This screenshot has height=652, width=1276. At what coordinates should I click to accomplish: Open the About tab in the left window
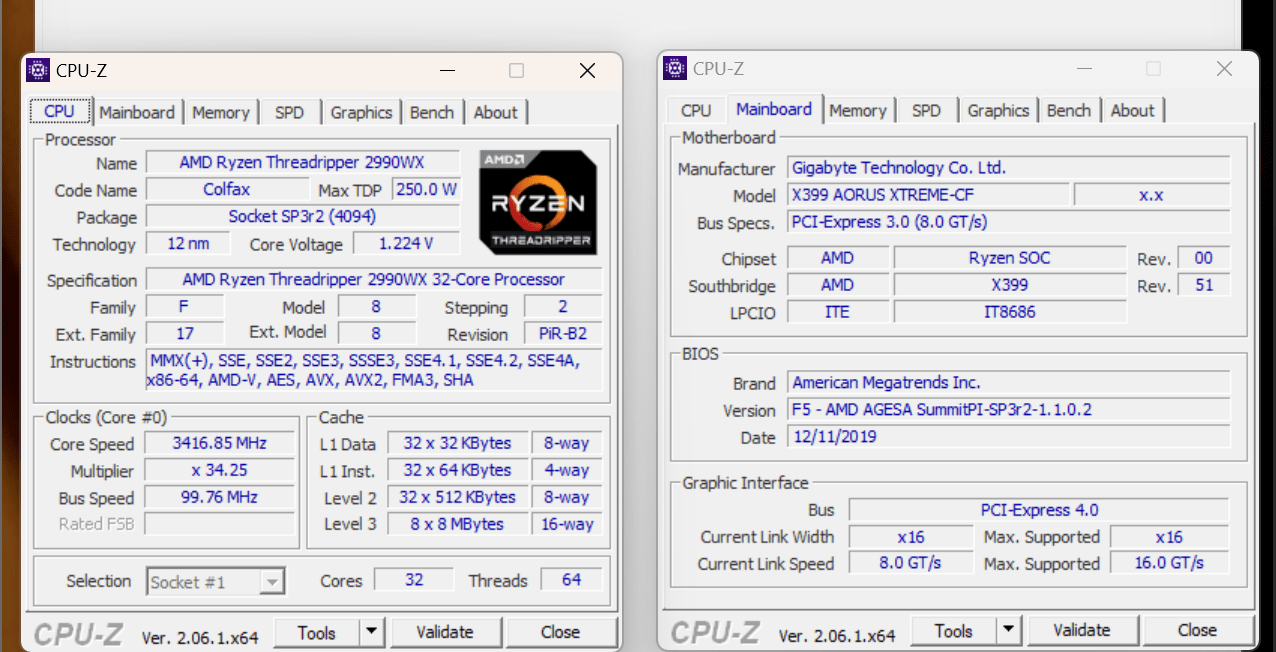click(x=496, y=112)
